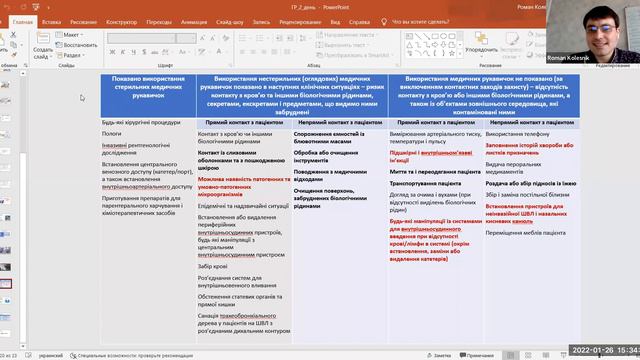
Task: Switch to Reading view icon
Action: coord(546,356)
